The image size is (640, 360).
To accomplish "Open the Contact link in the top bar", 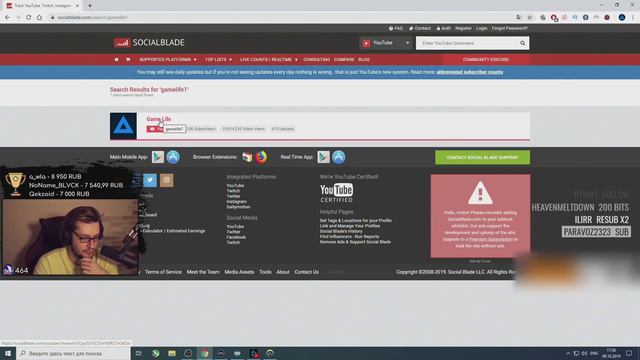I will pos(420,28).
